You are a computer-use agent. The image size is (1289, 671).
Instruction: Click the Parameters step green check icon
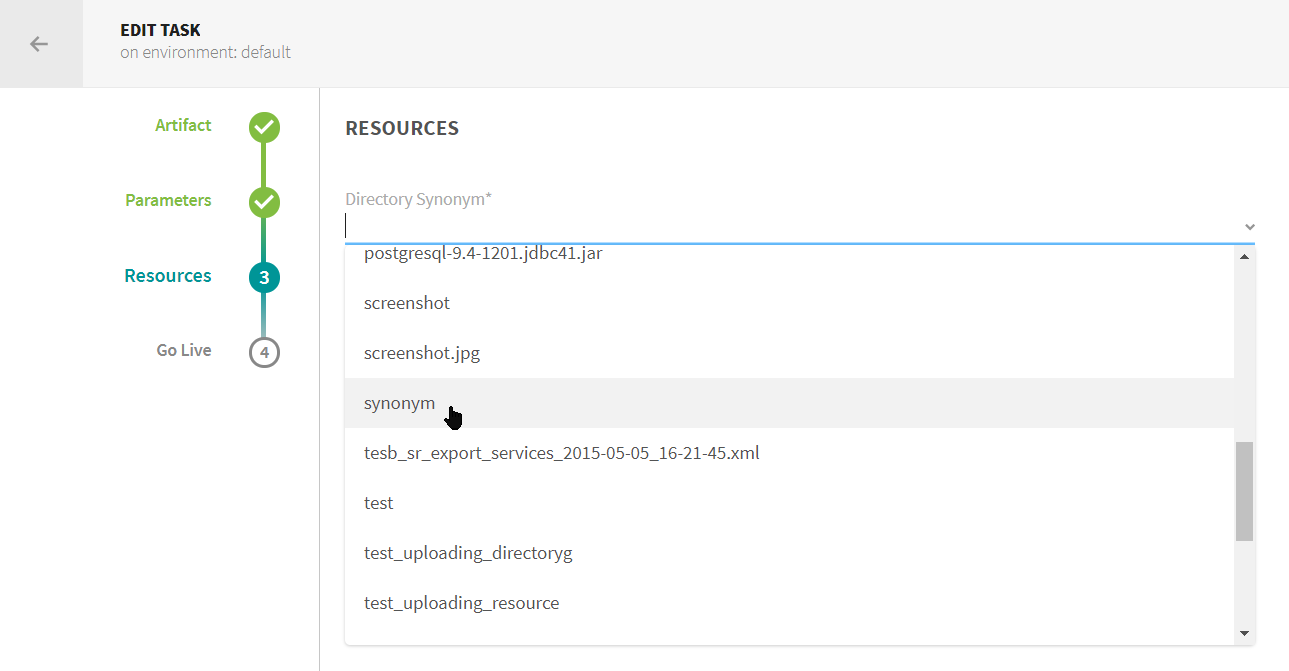[263, 202]
